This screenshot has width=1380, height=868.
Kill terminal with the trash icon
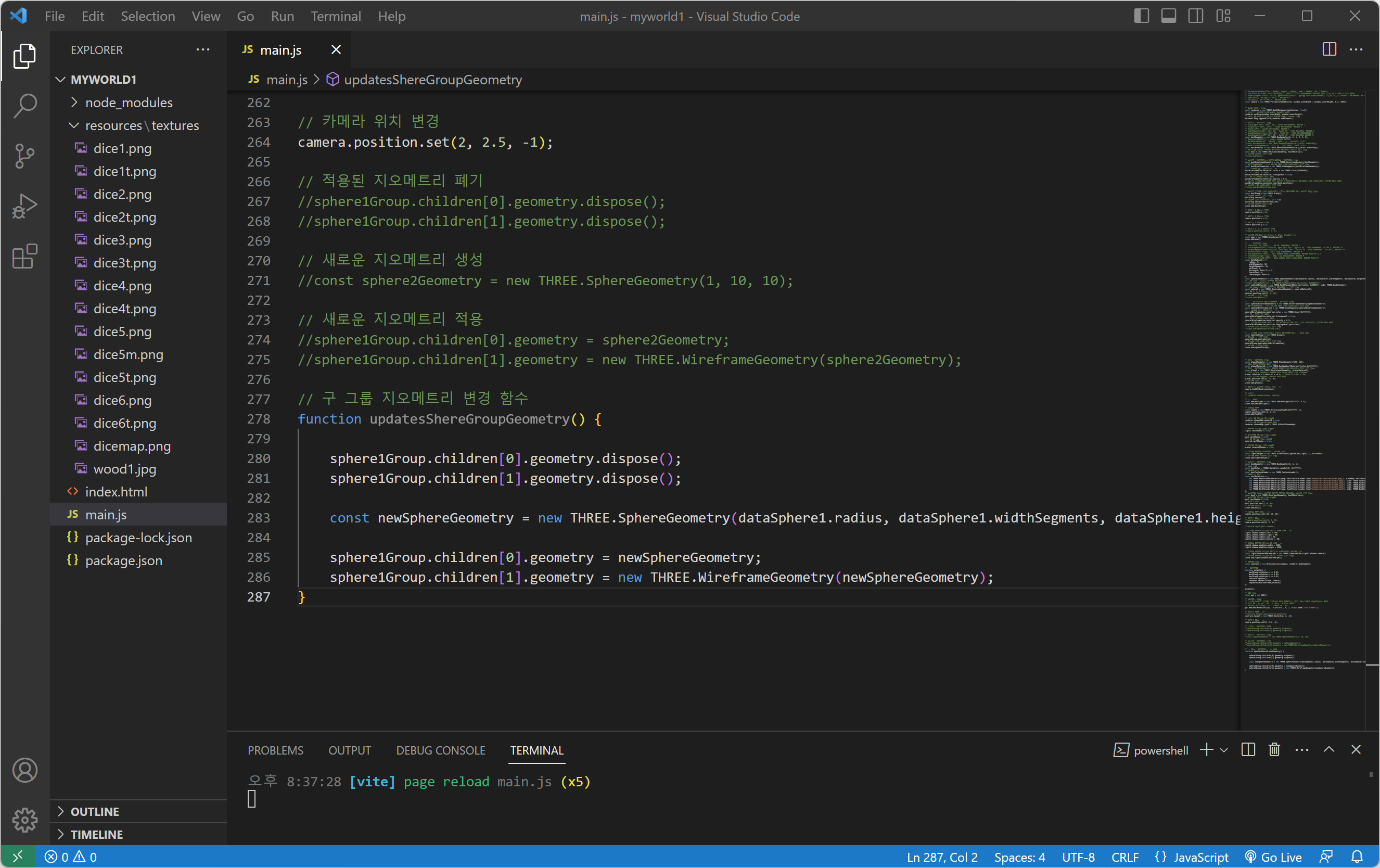tap(1274, 749)
